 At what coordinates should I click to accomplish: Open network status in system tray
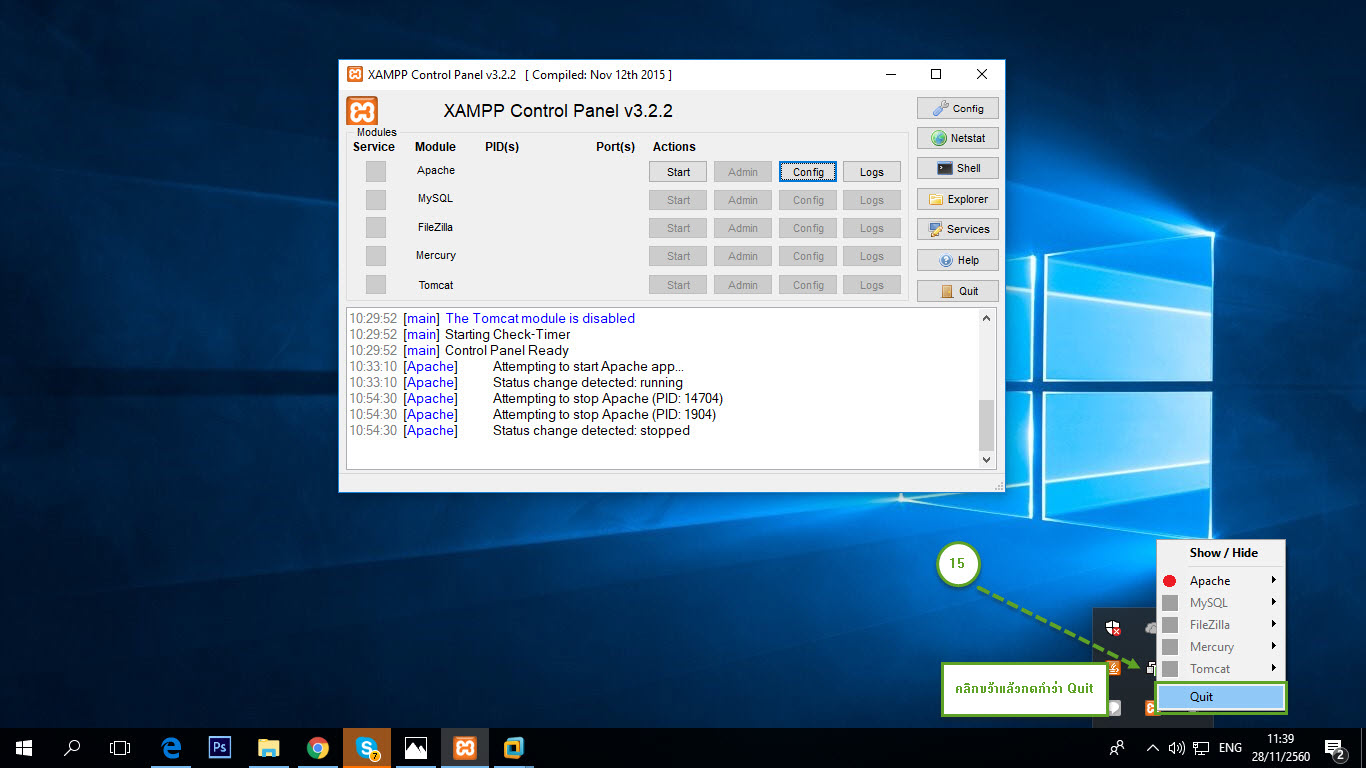tap(1201, 747)
